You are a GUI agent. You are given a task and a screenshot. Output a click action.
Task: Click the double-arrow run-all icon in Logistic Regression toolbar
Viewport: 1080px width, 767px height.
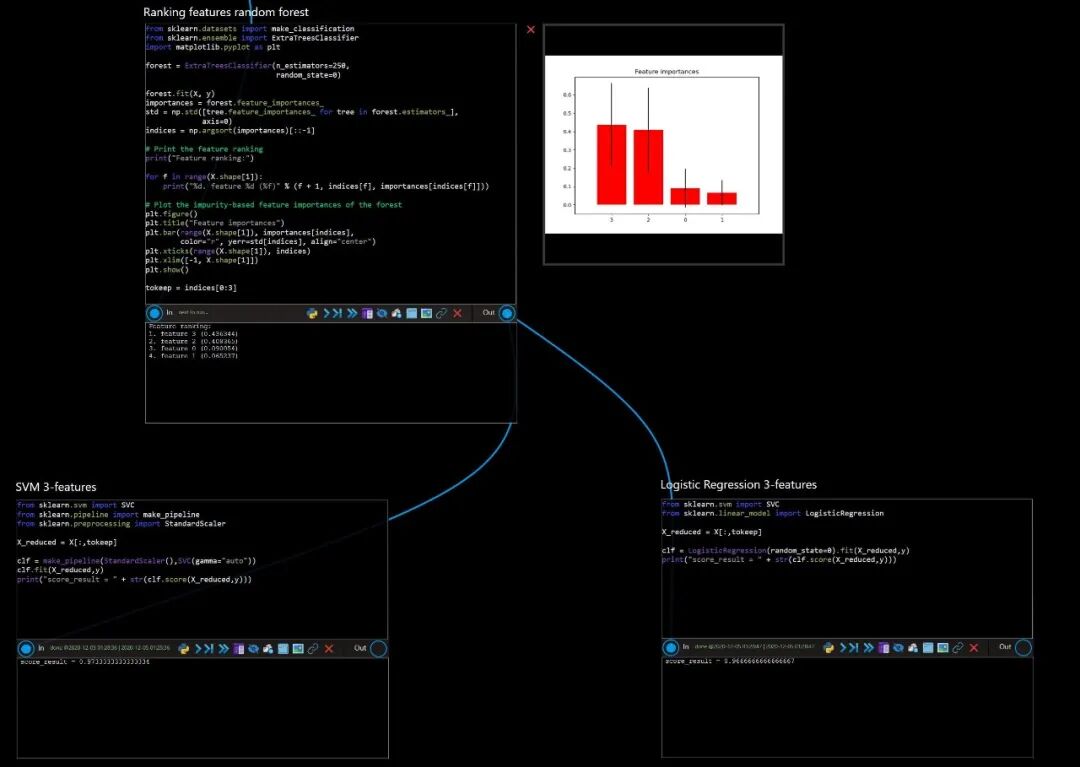coord(869,648)
